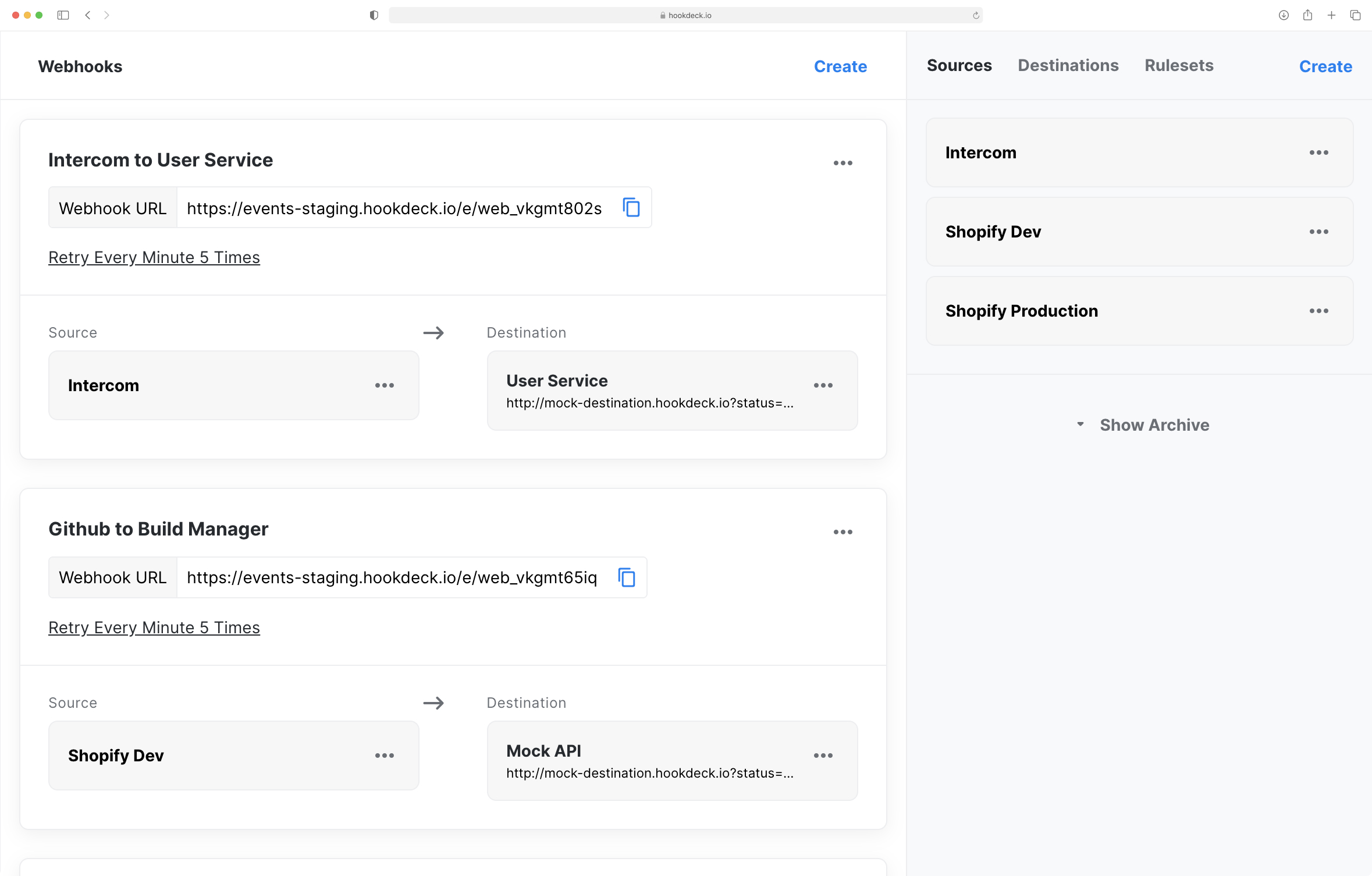Expand Show Archive section
Viewport: 1372px width, 876px height.
[x=1143, y=425]
